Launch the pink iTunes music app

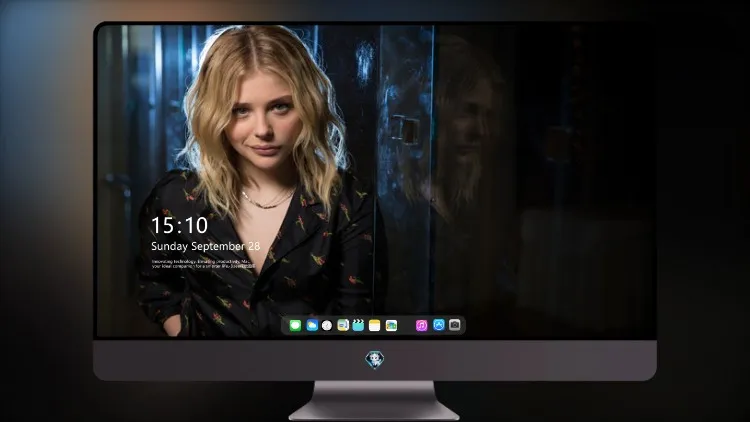point(421,326)
